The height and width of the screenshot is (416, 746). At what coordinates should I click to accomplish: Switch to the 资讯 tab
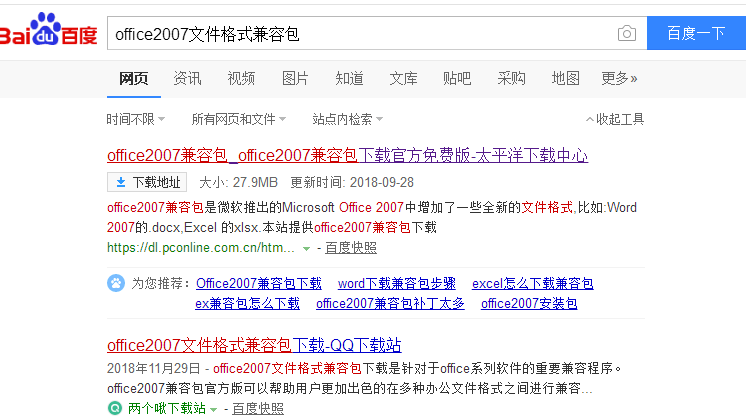click(x=187, y=78)
